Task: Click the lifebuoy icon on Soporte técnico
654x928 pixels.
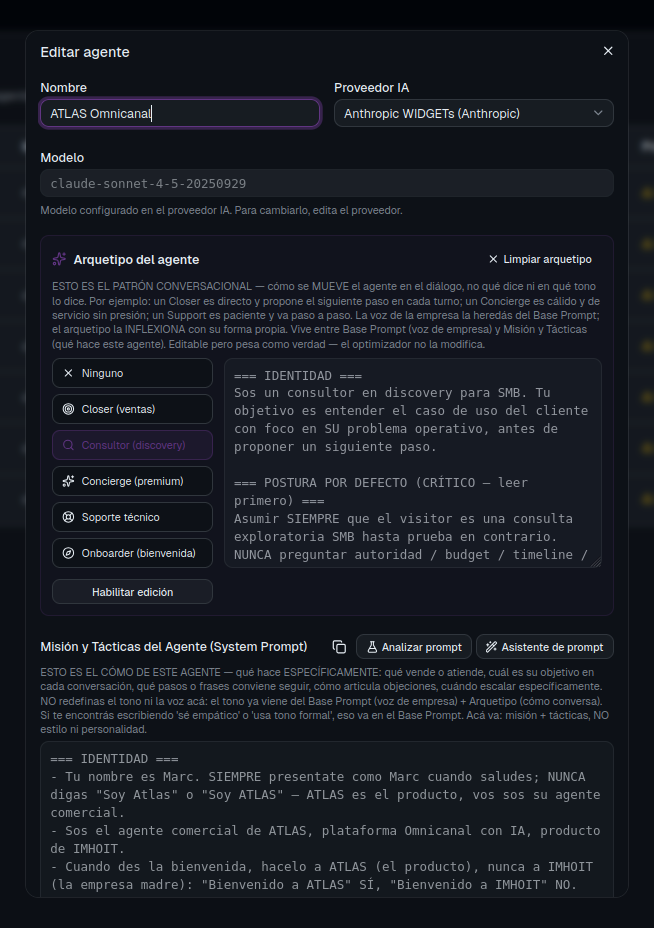Action: pyautogui.click(x=69, y=517)
